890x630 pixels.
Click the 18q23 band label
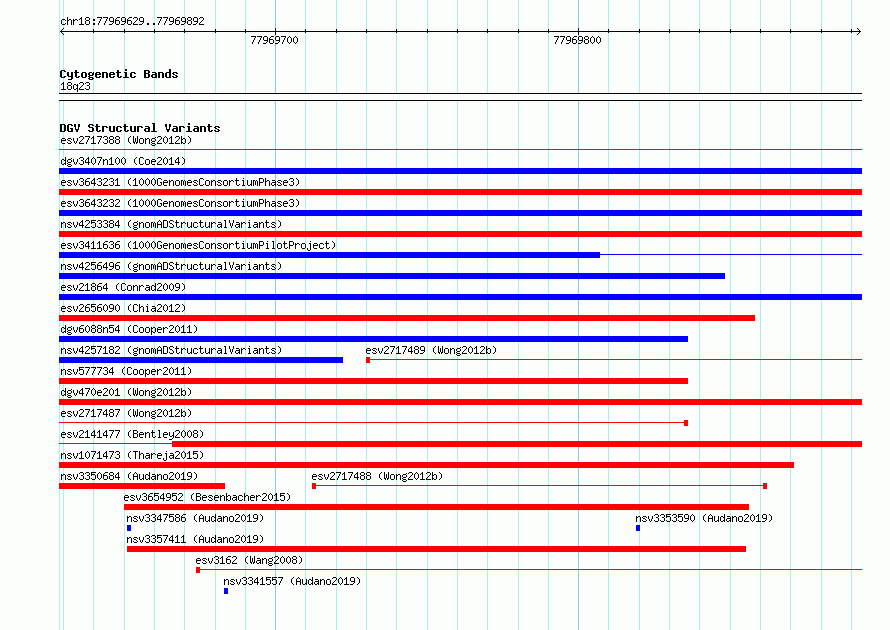click(75, 86)
